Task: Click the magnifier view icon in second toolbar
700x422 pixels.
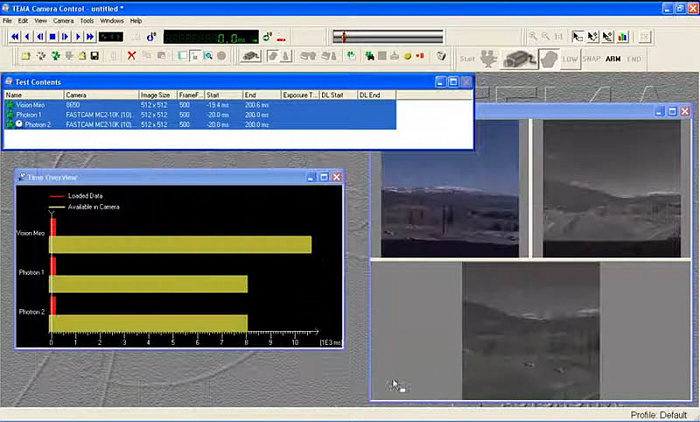Action: pos(208,56)
